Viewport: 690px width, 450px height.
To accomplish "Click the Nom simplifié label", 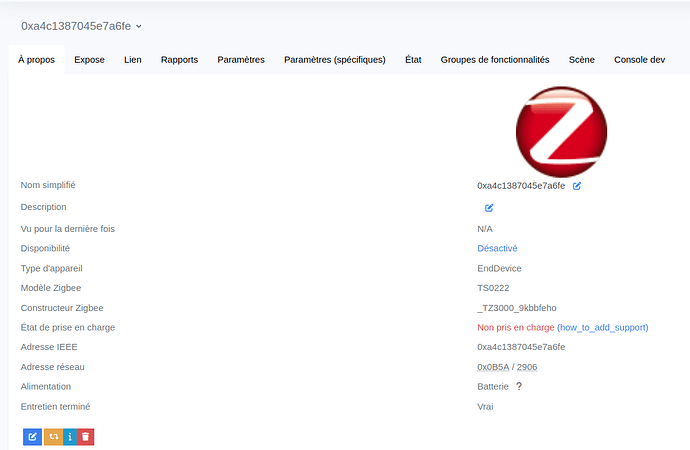I will click(x=48, y=185).
